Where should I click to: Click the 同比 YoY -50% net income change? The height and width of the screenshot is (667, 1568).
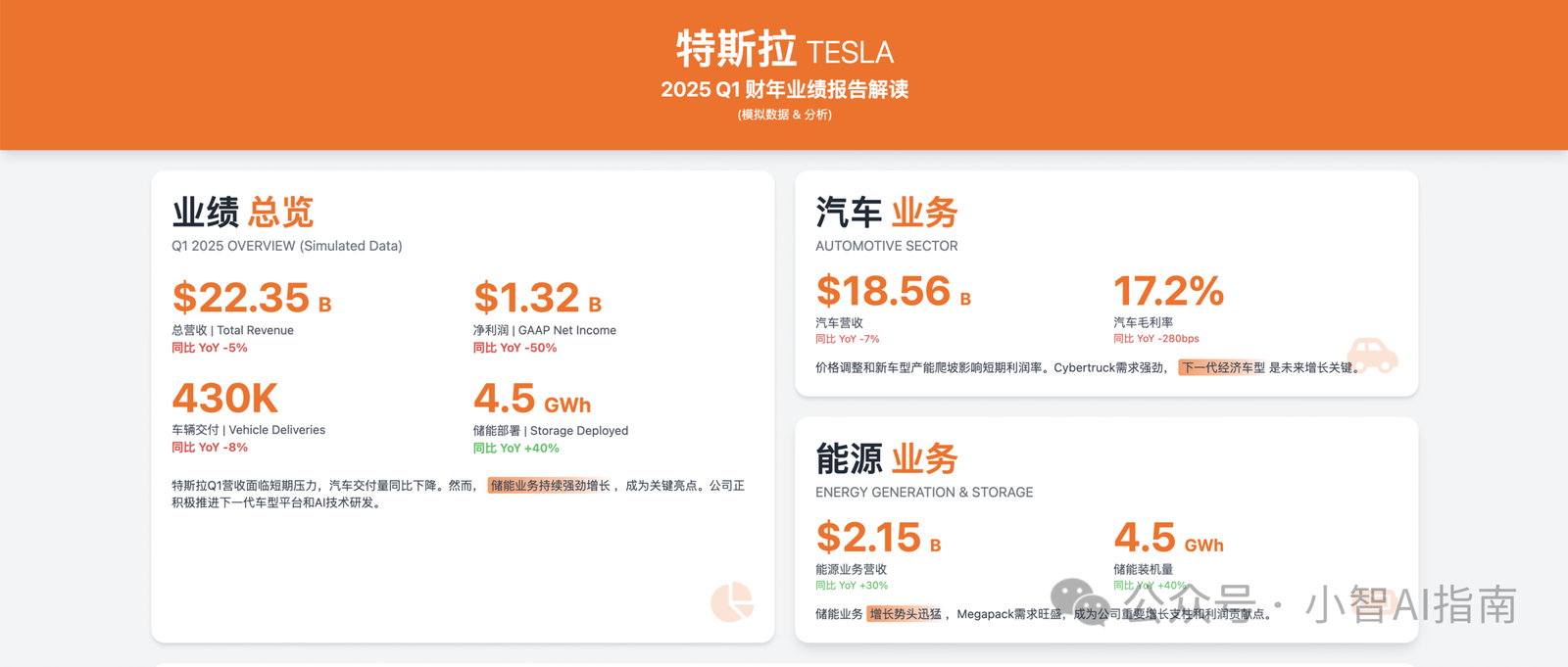(514, 348)
